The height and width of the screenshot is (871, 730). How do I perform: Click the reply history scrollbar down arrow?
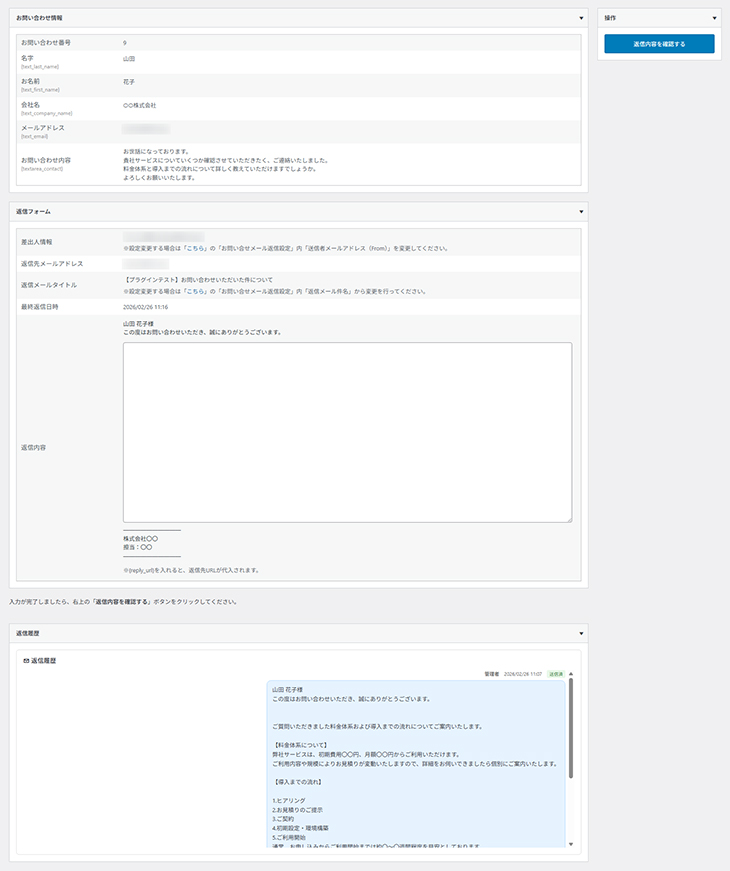[x=571, y=844]
